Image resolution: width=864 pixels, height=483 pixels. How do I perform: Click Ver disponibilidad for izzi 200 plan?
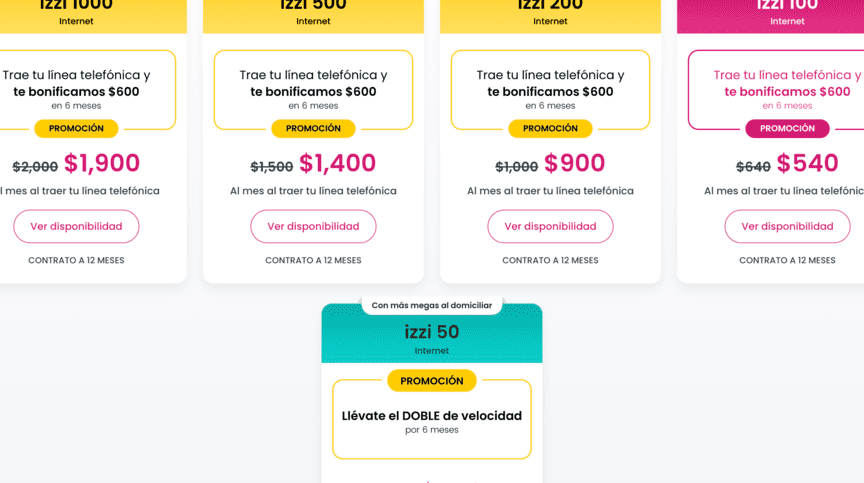(x=550, y=226)
